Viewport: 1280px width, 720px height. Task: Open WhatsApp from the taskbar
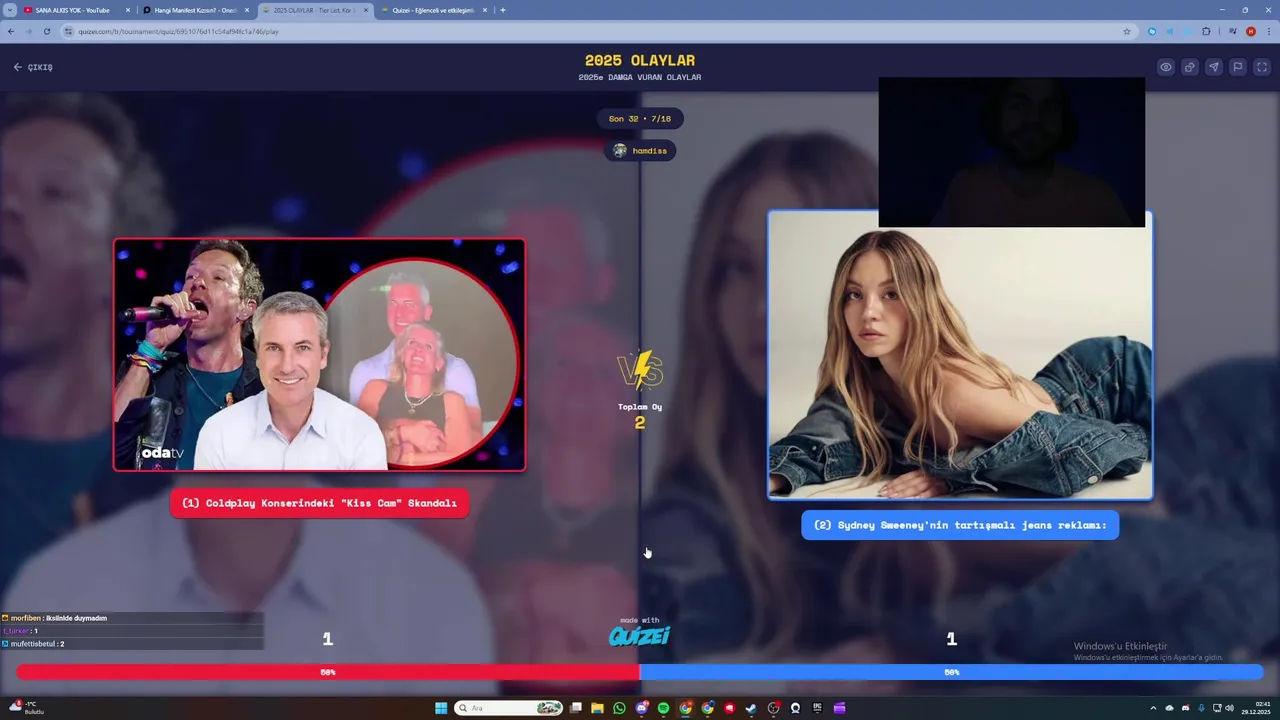tap(620, 708)
